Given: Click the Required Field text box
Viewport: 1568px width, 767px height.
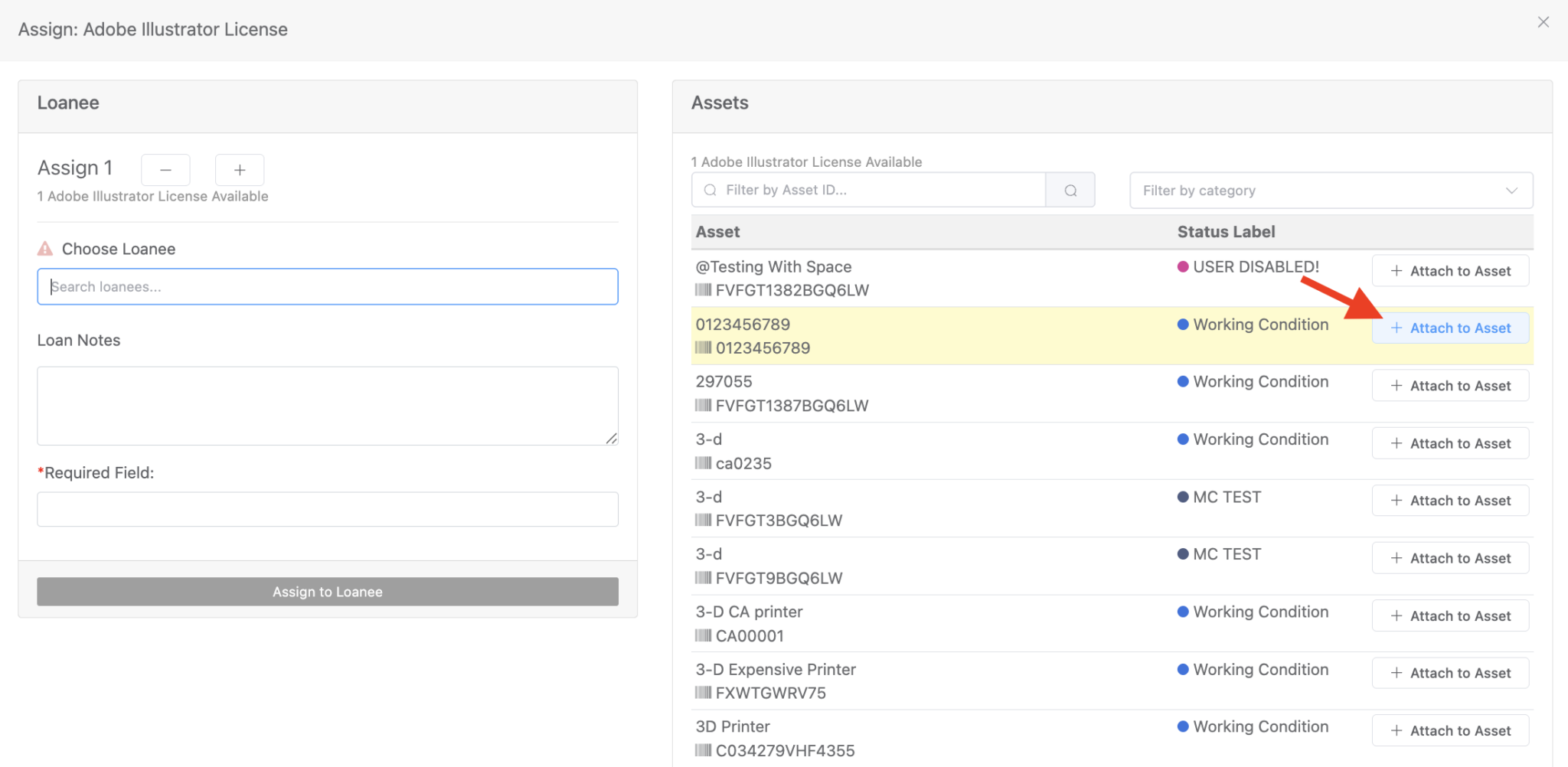Looking at the screenshot, I should coord(327,509).
